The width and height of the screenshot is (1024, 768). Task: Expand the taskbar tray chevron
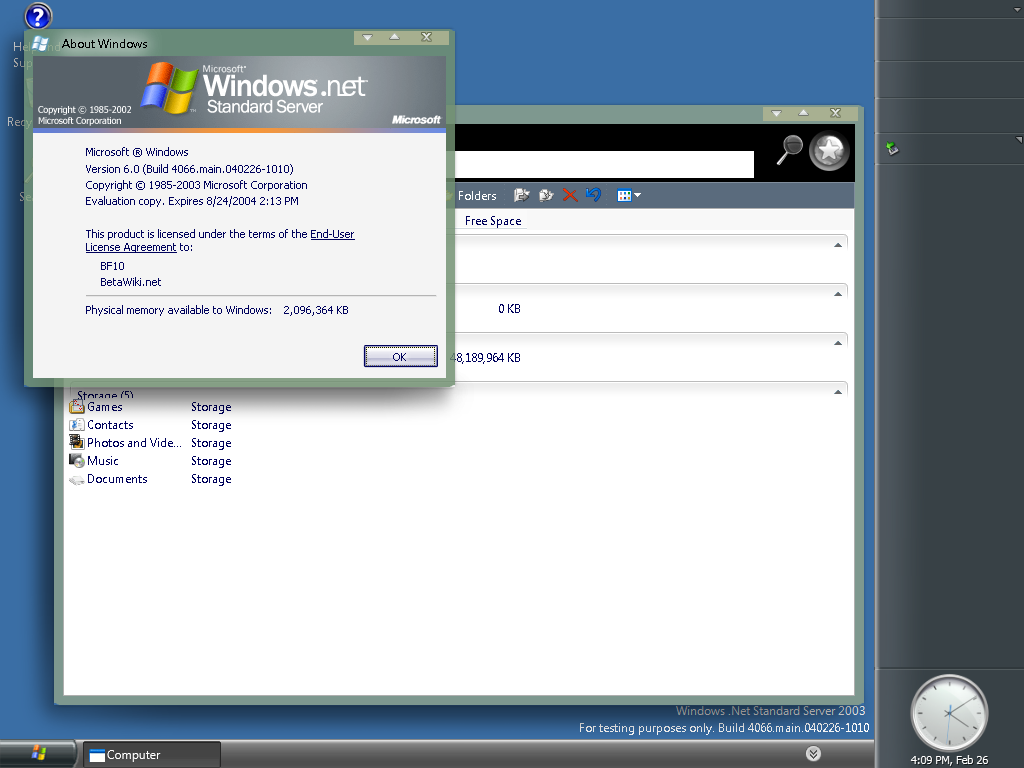(813, 754)
